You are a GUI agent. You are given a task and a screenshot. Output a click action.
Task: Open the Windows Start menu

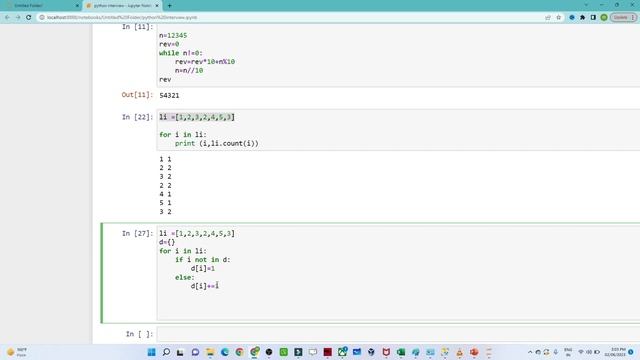point(151,352)
